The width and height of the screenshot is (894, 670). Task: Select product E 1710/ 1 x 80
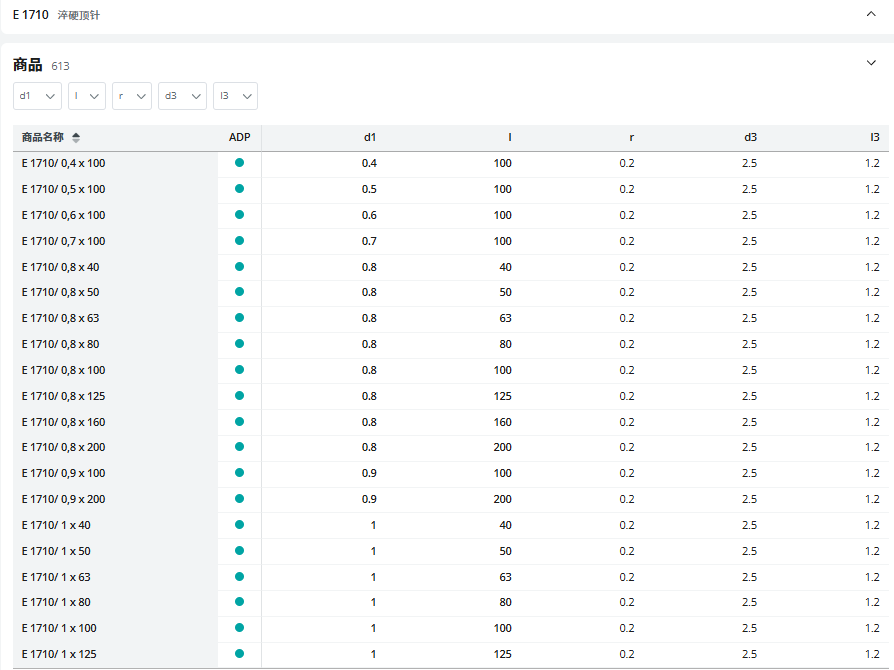(x=56, y=602)
